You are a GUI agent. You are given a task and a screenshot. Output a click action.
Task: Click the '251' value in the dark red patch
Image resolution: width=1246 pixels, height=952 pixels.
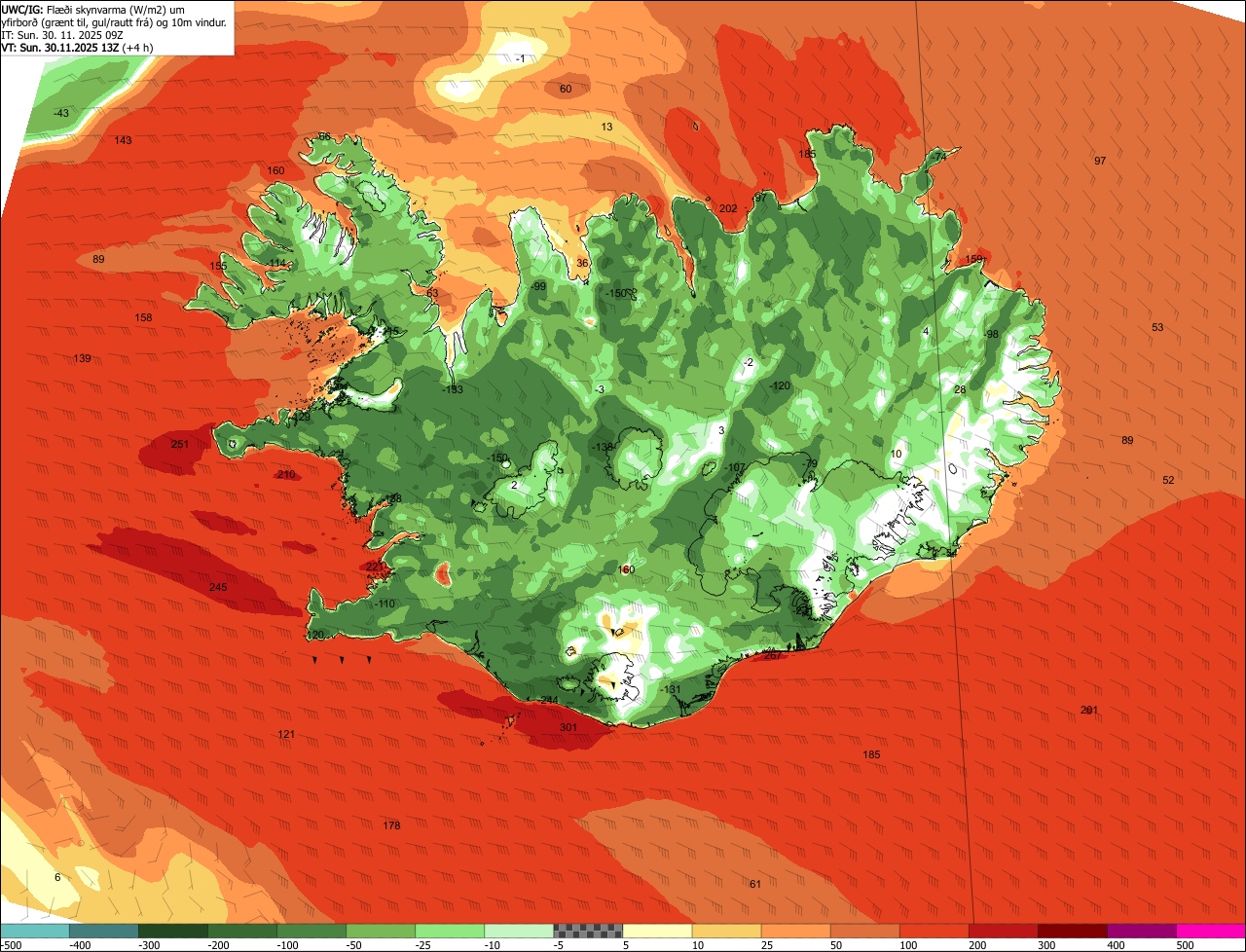pyautogui.click(x=179, y=444)
